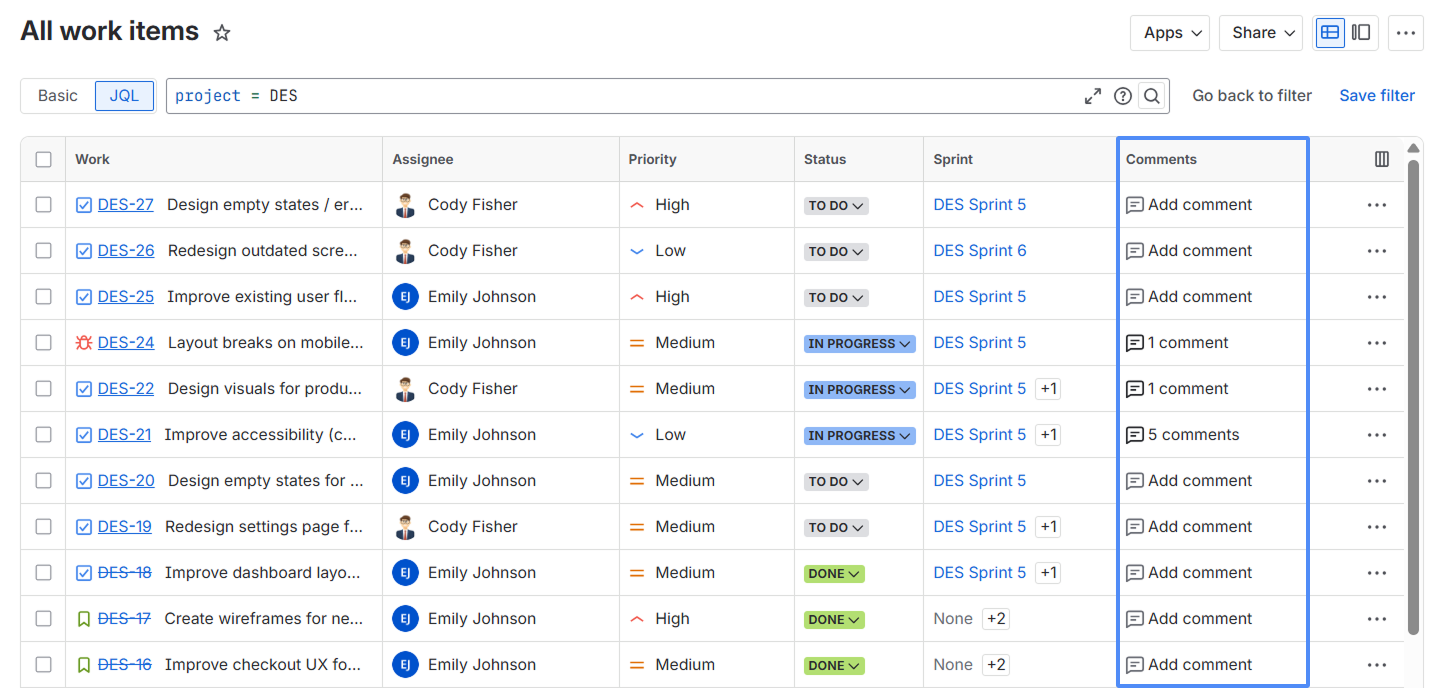Click the task icon on DES-27
Image resolution: width=1437 pixels, height=688 pixels.
click(84, 205)
